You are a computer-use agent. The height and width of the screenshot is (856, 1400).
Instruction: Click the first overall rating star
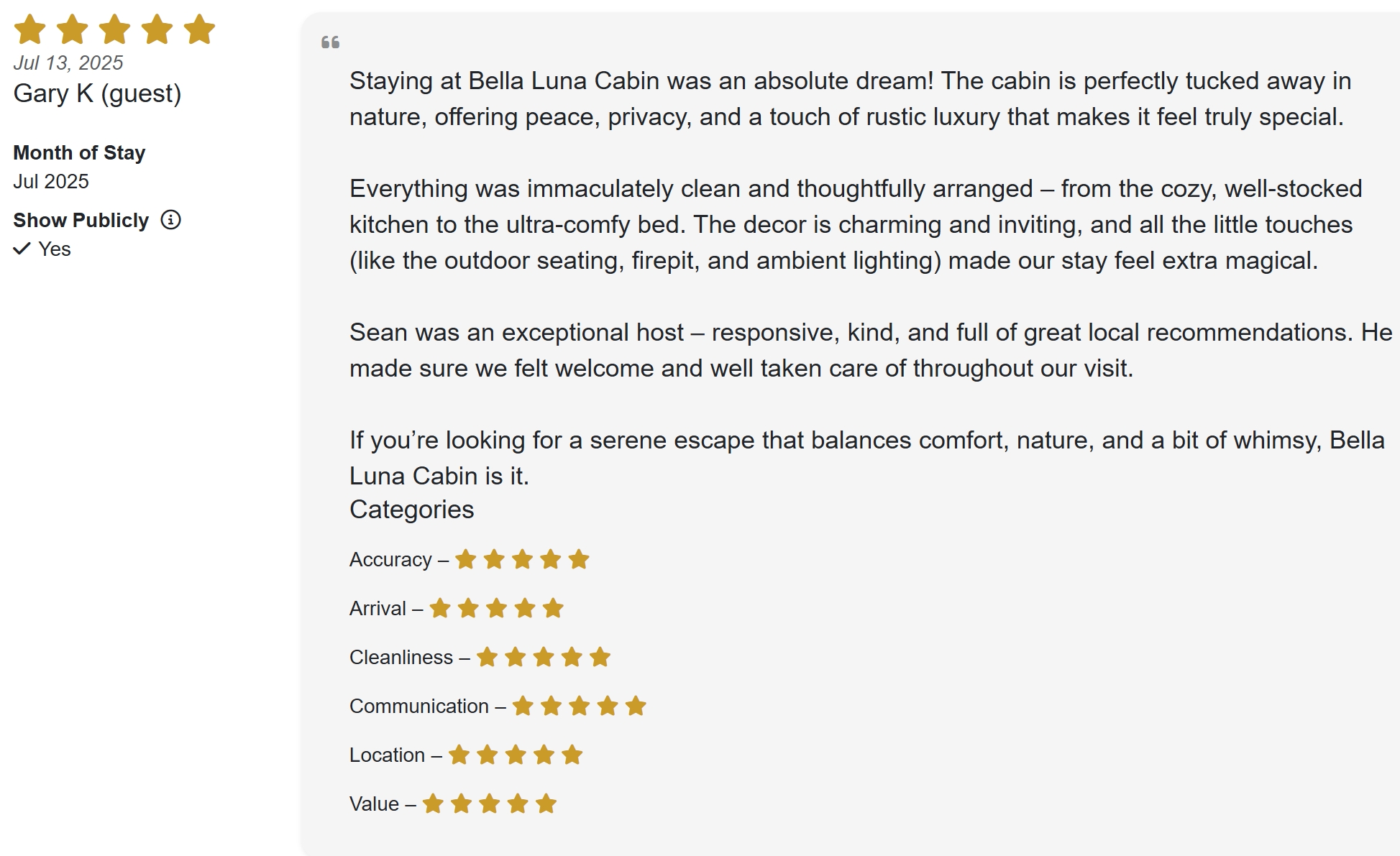[30, 29]
